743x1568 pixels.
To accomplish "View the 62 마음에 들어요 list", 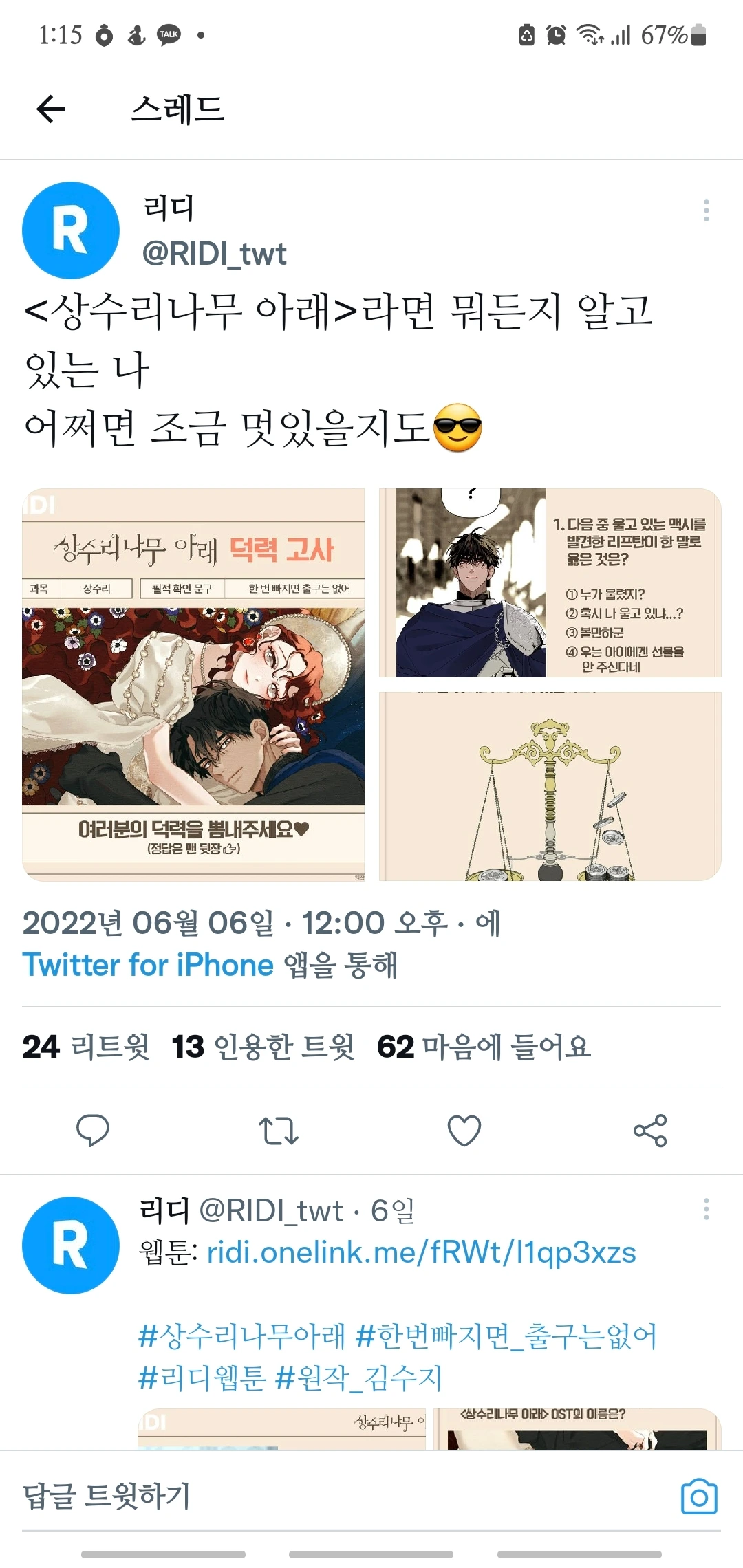I will [484, 1047].
